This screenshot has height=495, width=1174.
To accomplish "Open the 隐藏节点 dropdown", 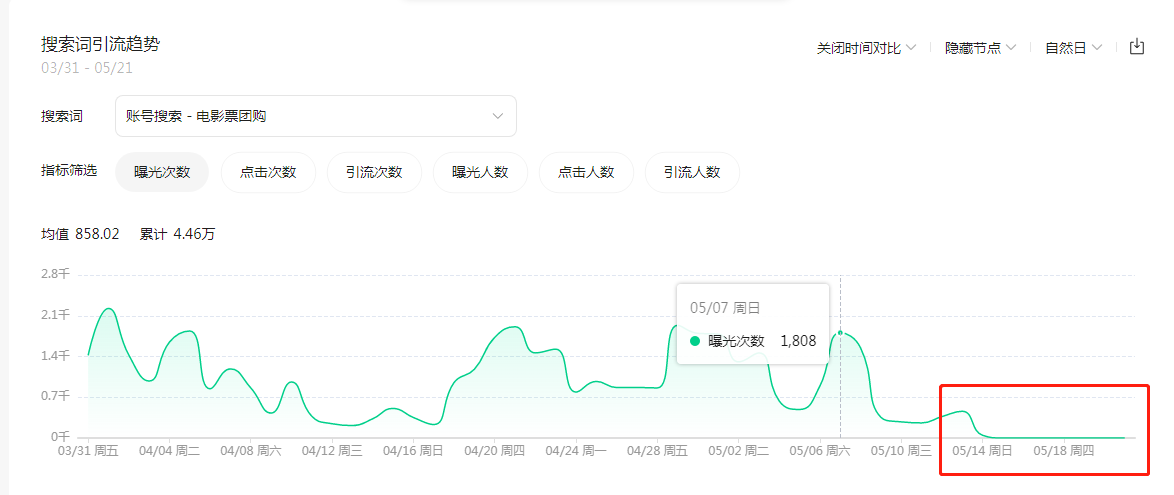I will (980, 48).
